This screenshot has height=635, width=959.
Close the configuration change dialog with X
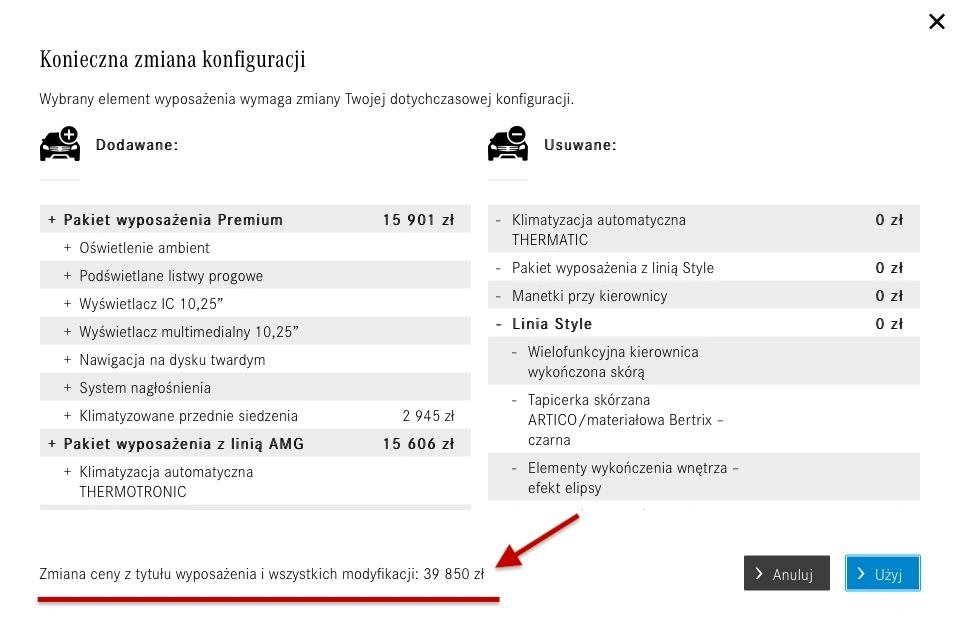pyautogui.click(x=936, y=22)
